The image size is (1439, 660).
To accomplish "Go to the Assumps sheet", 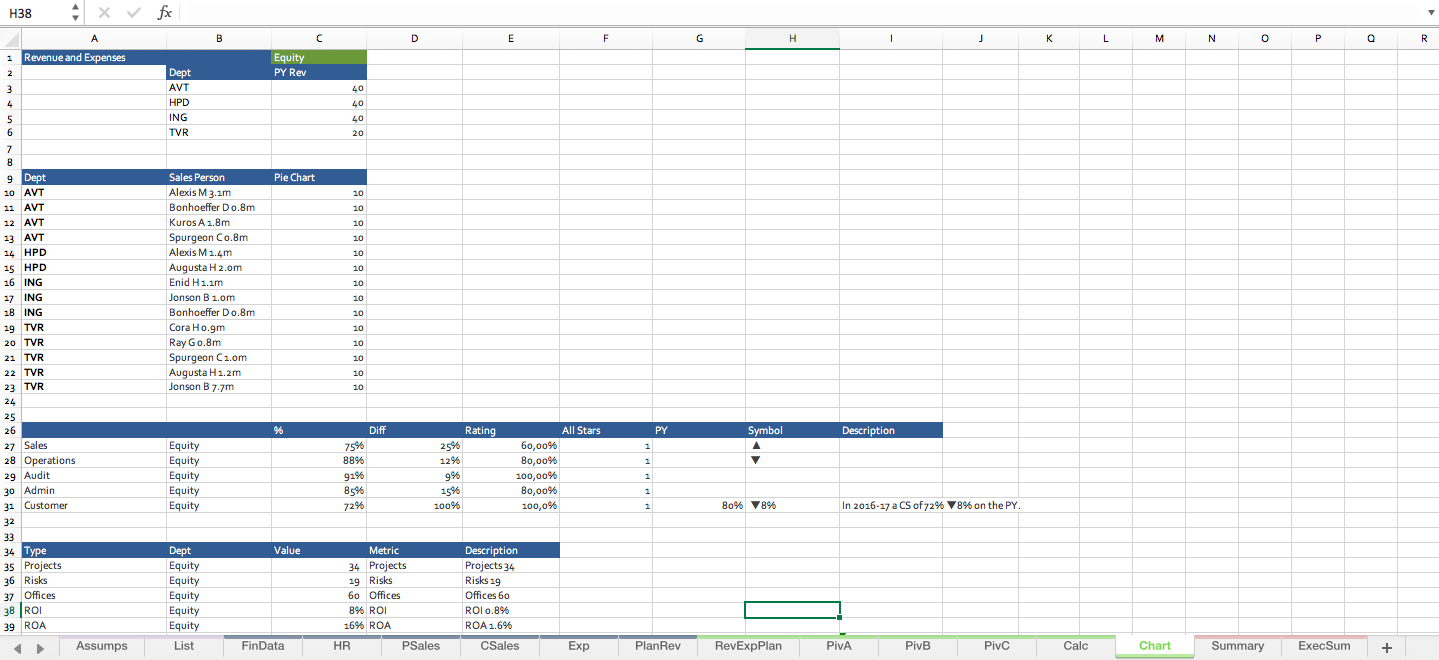I will click(x=101, y=647).
